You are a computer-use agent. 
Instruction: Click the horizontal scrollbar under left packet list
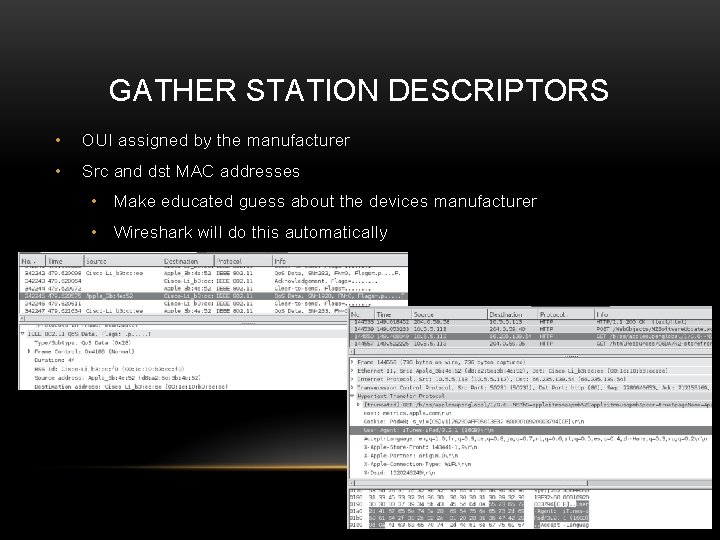tap(184, 319)
